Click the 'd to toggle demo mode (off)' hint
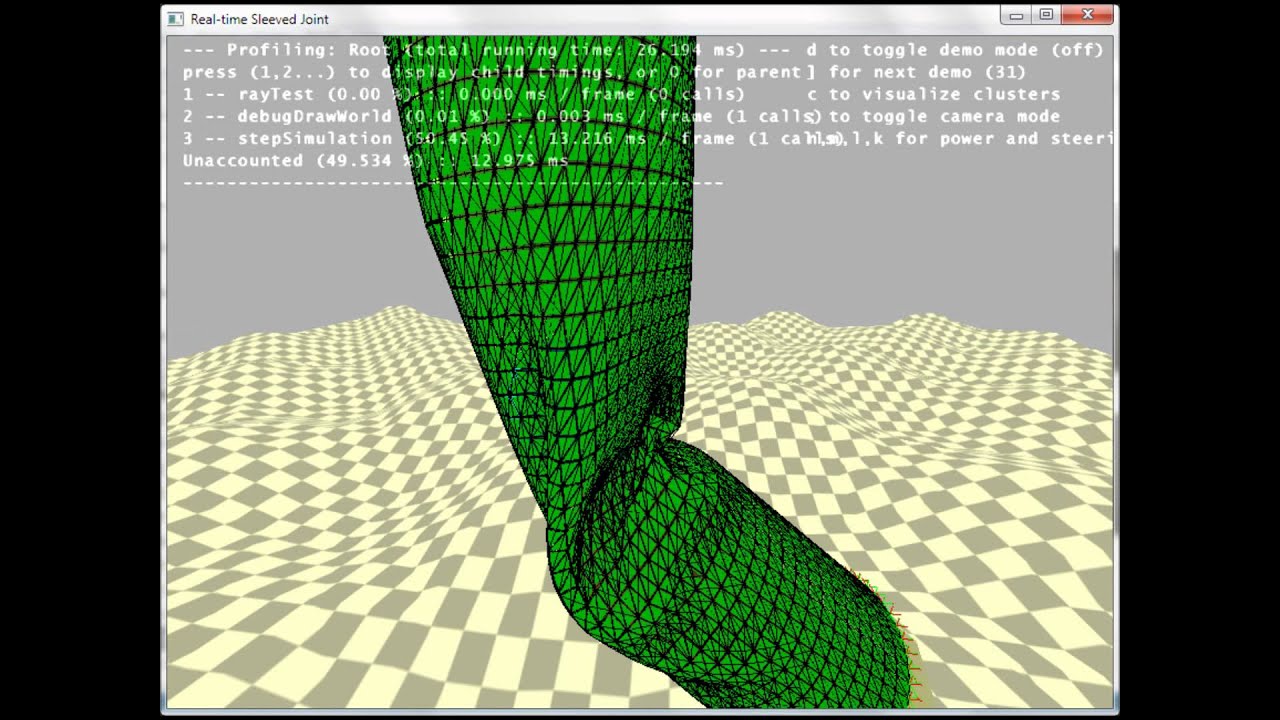This screenshot has width=1280, height=720. 955,50
